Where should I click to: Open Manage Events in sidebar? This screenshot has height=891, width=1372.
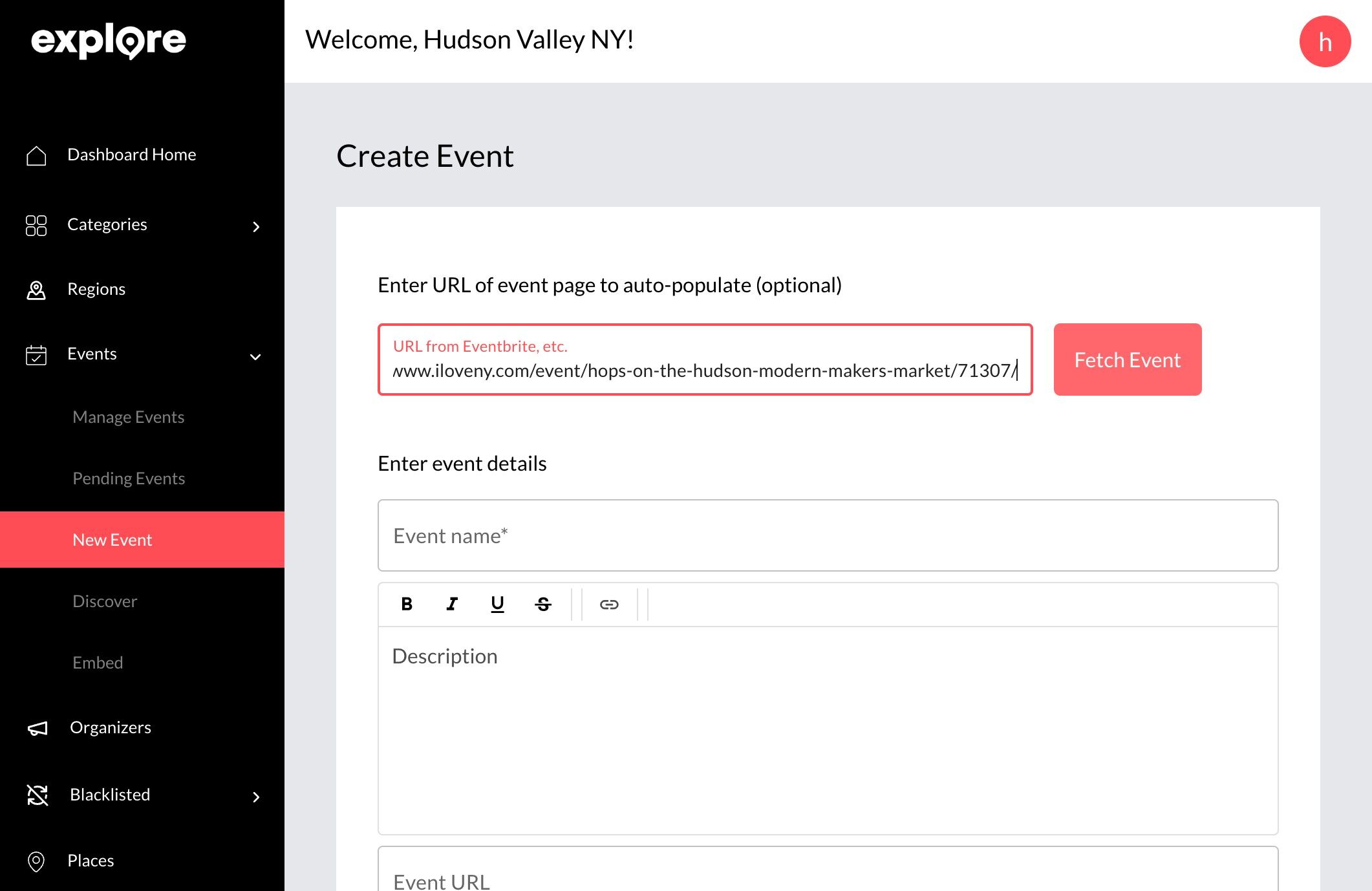129,417
